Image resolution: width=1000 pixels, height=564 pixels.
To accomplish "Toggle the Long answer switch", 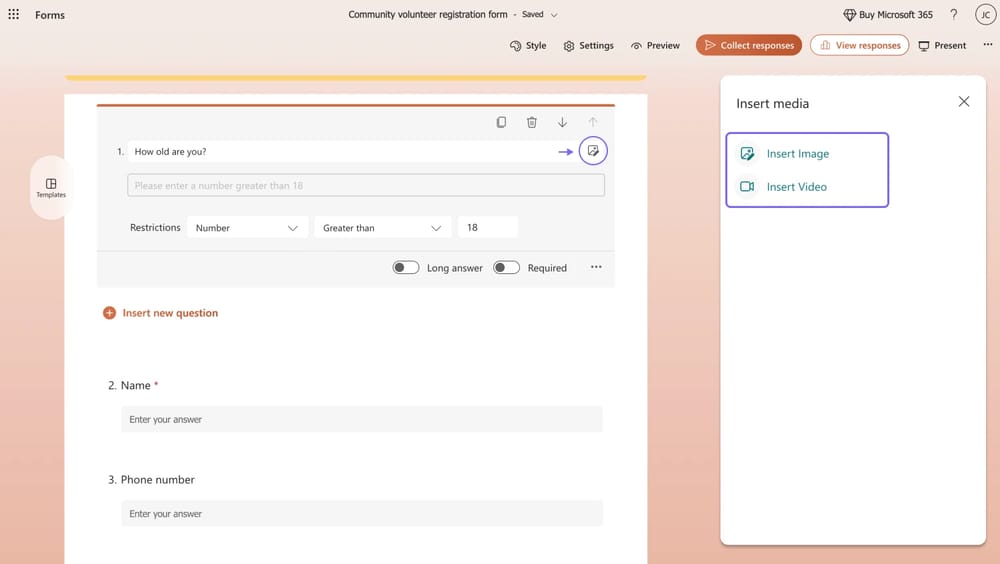I will point(406,268).
